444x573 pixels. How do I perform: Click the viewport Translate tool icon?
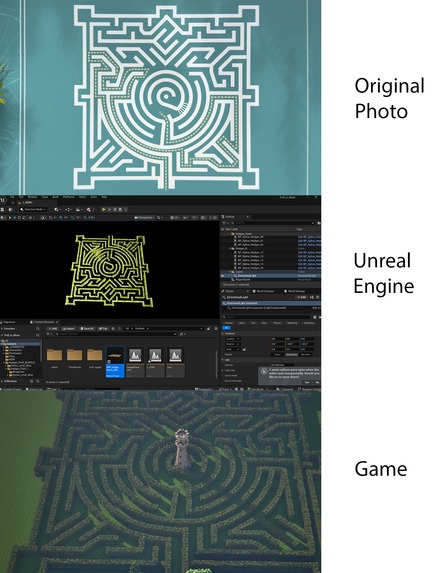tap(15, 217)
